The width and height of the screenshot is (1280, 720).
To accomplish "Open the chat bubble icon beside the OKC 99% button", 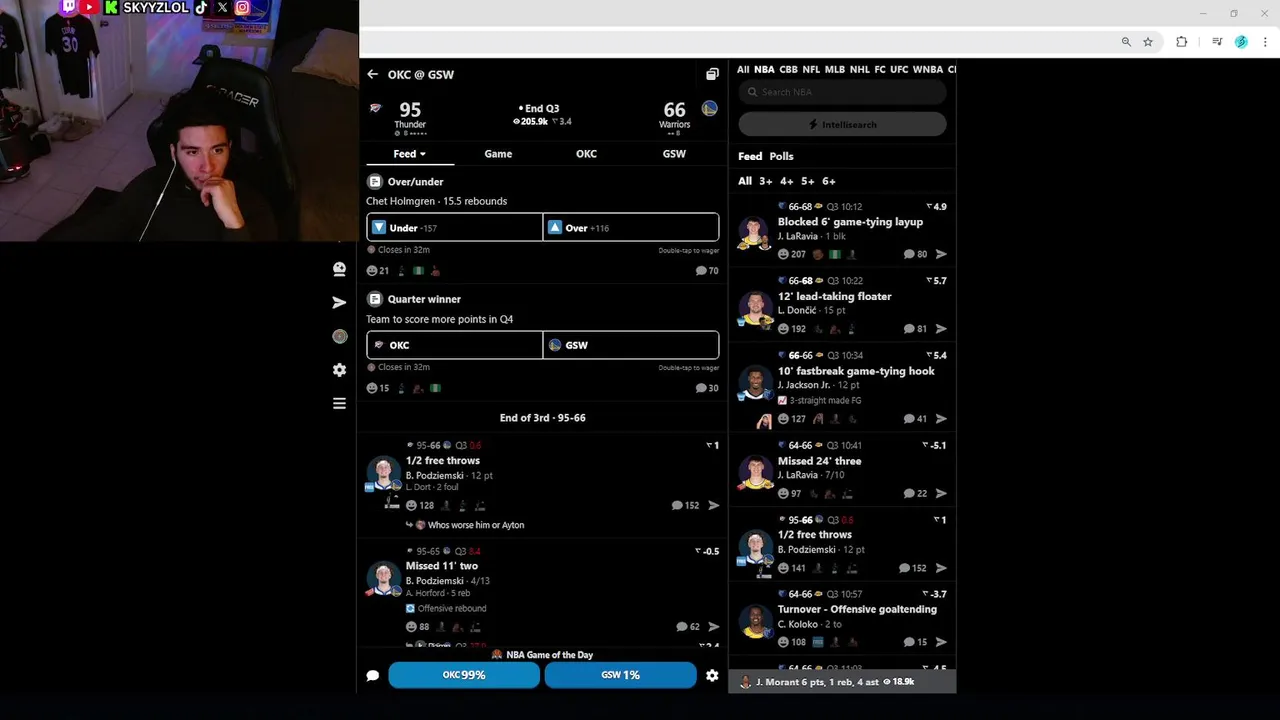I will pos(372,676).
